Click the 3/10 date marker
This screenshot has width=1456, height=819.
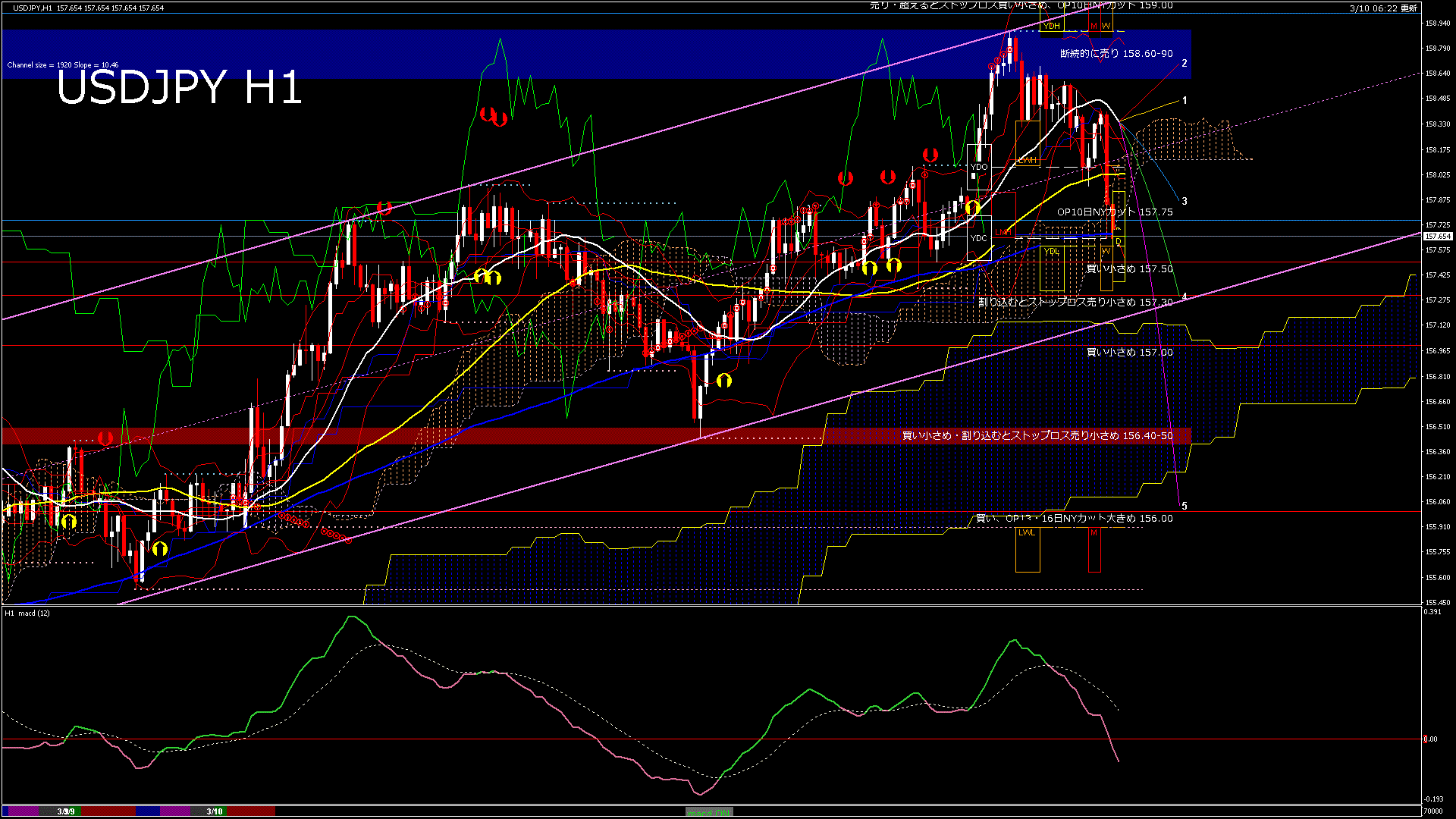tap(215, 811)
